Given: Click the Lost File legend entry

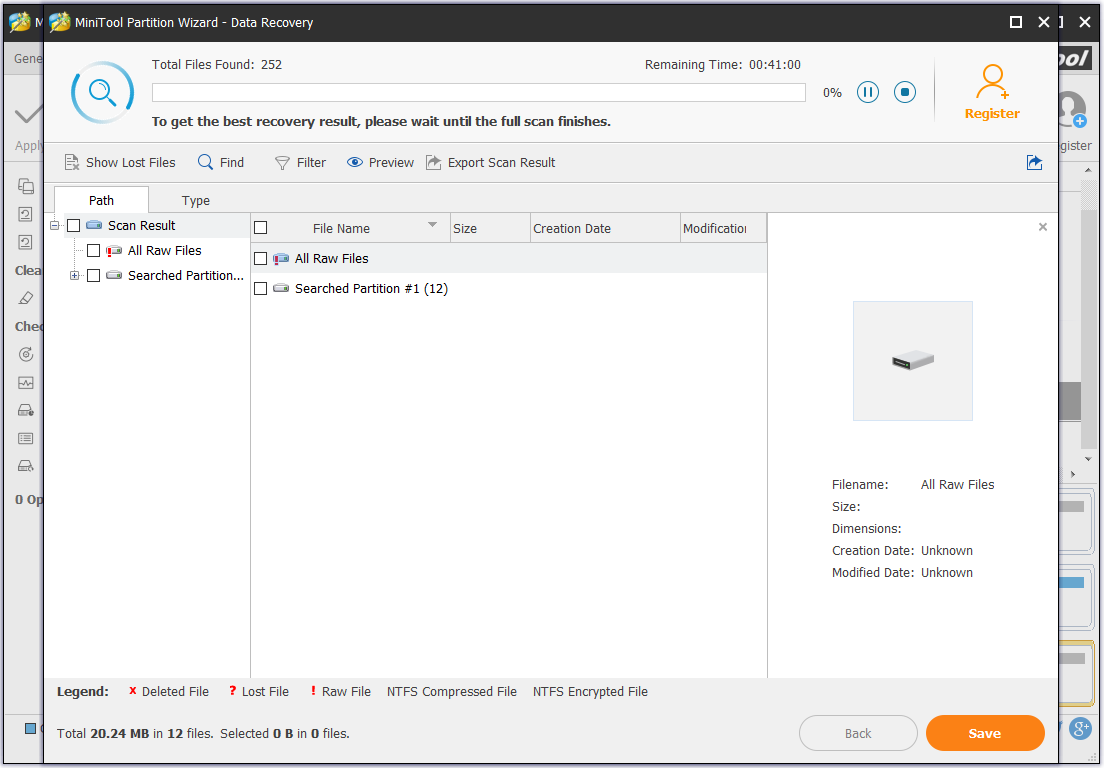Looking at the screenshot, I should coord(258,691).
